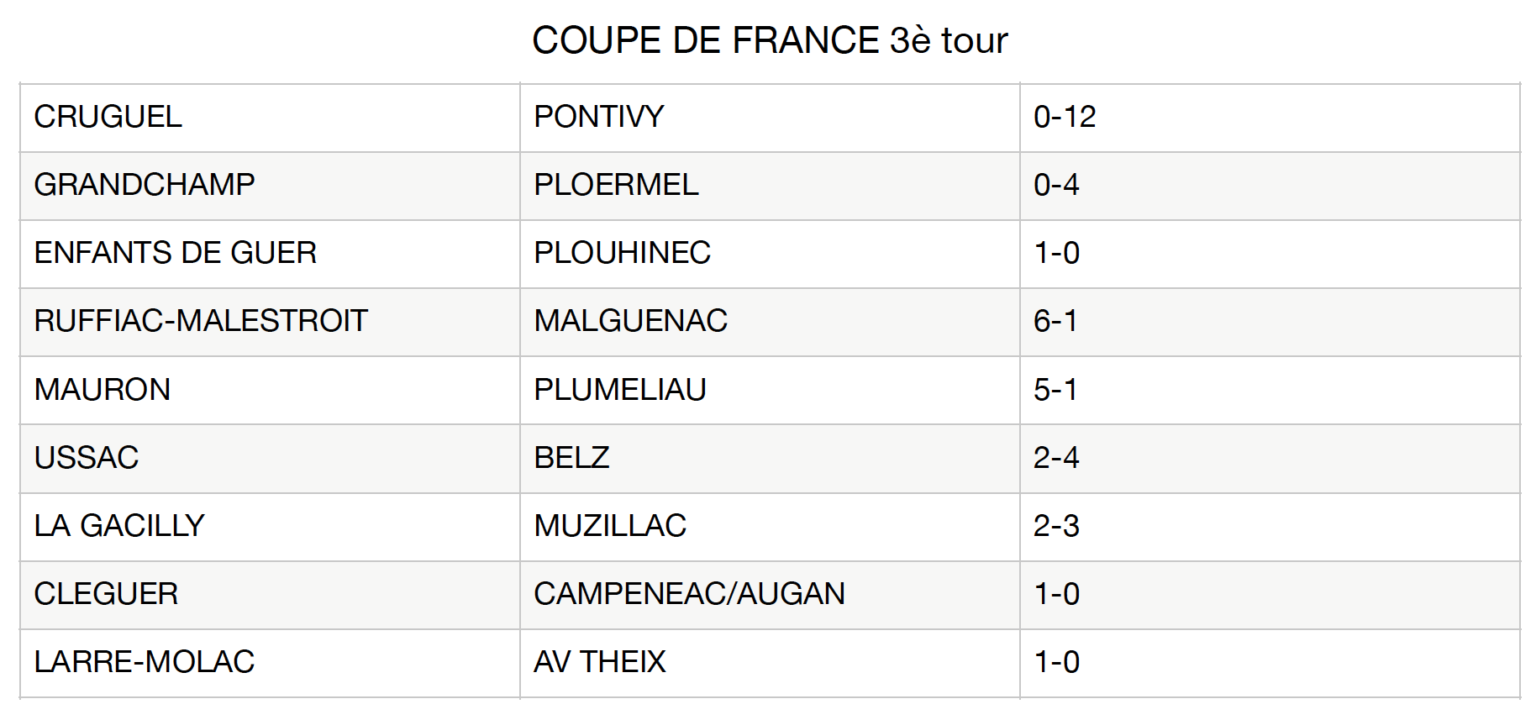This screenshot has width=1536, height=720.
Task: Select the 0-12 score cell
Action: click(1064, 117)
